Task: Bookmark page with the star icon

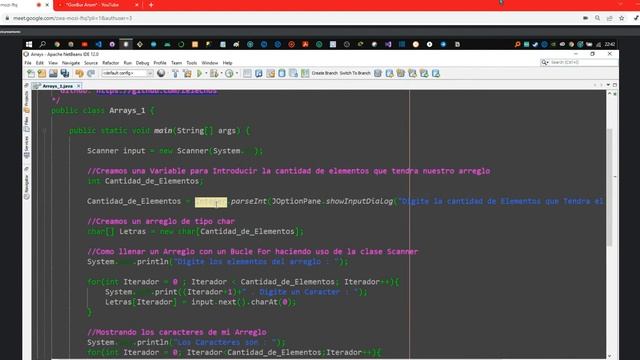Action: tap(622, 18)
